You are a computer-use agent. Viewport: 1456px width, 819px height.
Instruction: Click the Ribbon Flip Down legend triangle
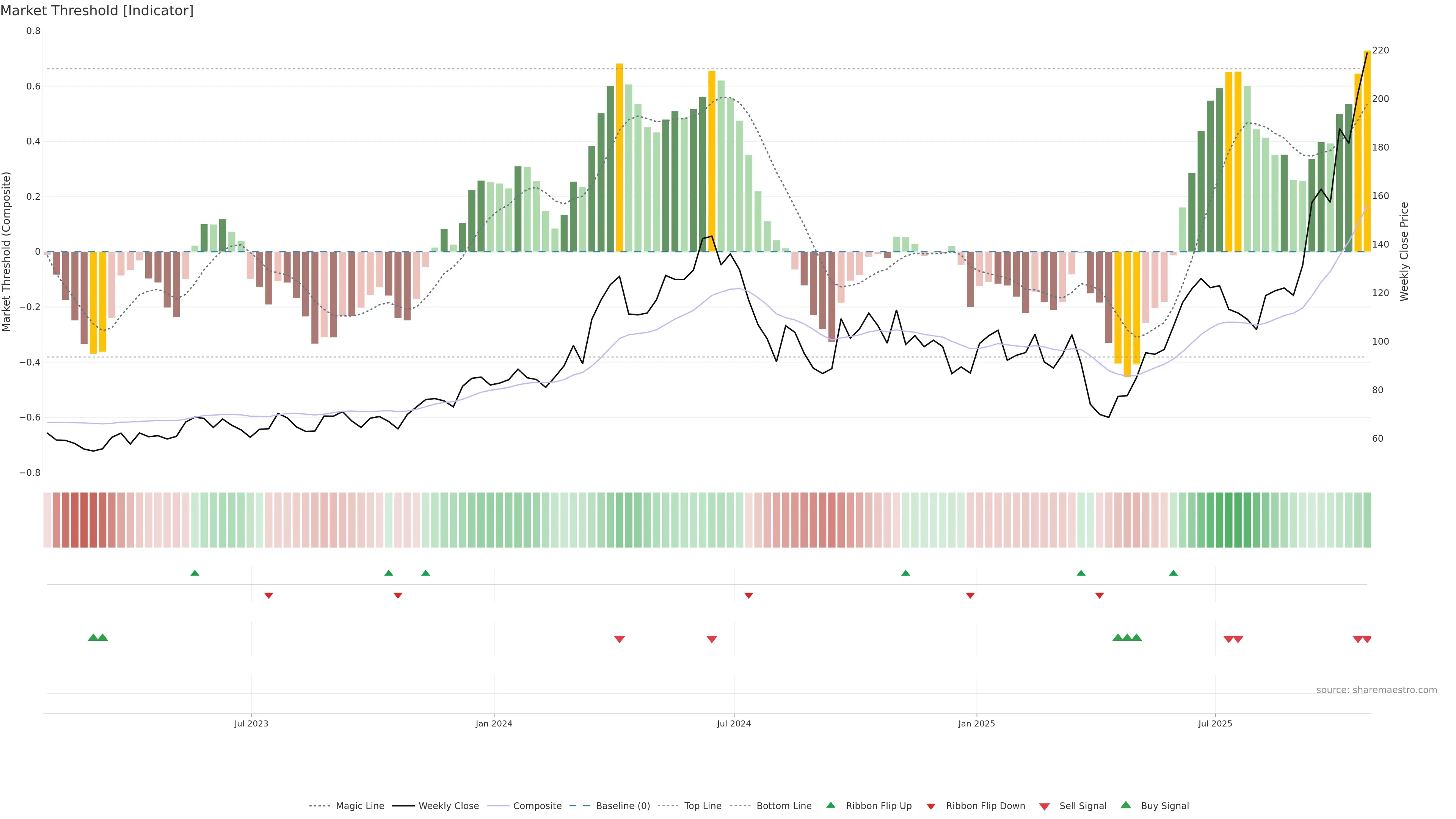point(930,806)
